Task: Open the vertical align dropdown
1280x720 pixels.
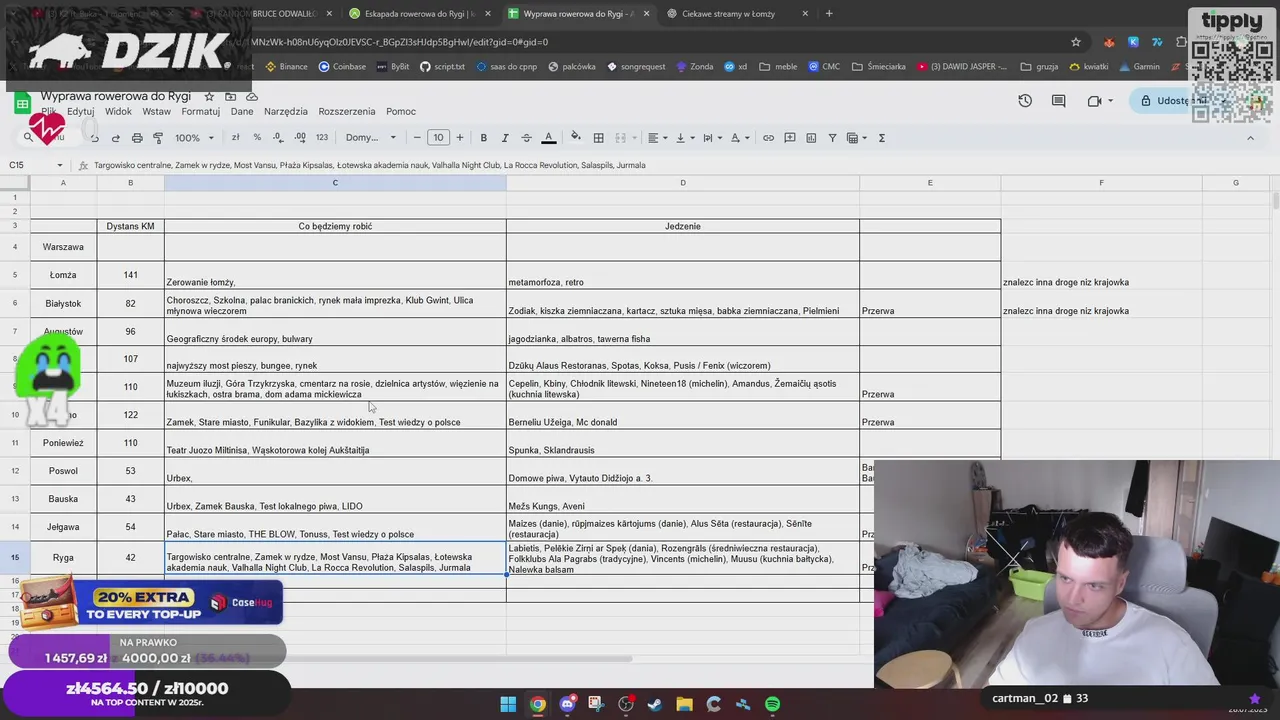Action: pyautogui.click(x=684, y=138)
